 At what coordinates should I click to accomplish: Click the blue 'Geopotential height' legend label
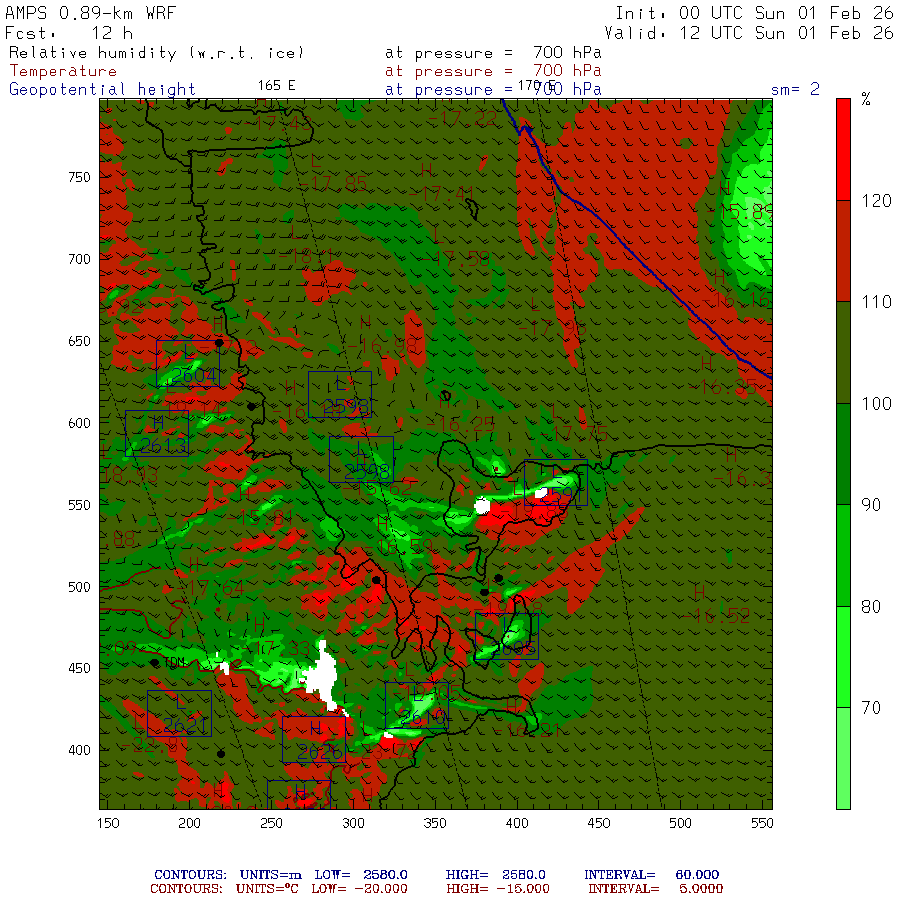click(102, 90)
